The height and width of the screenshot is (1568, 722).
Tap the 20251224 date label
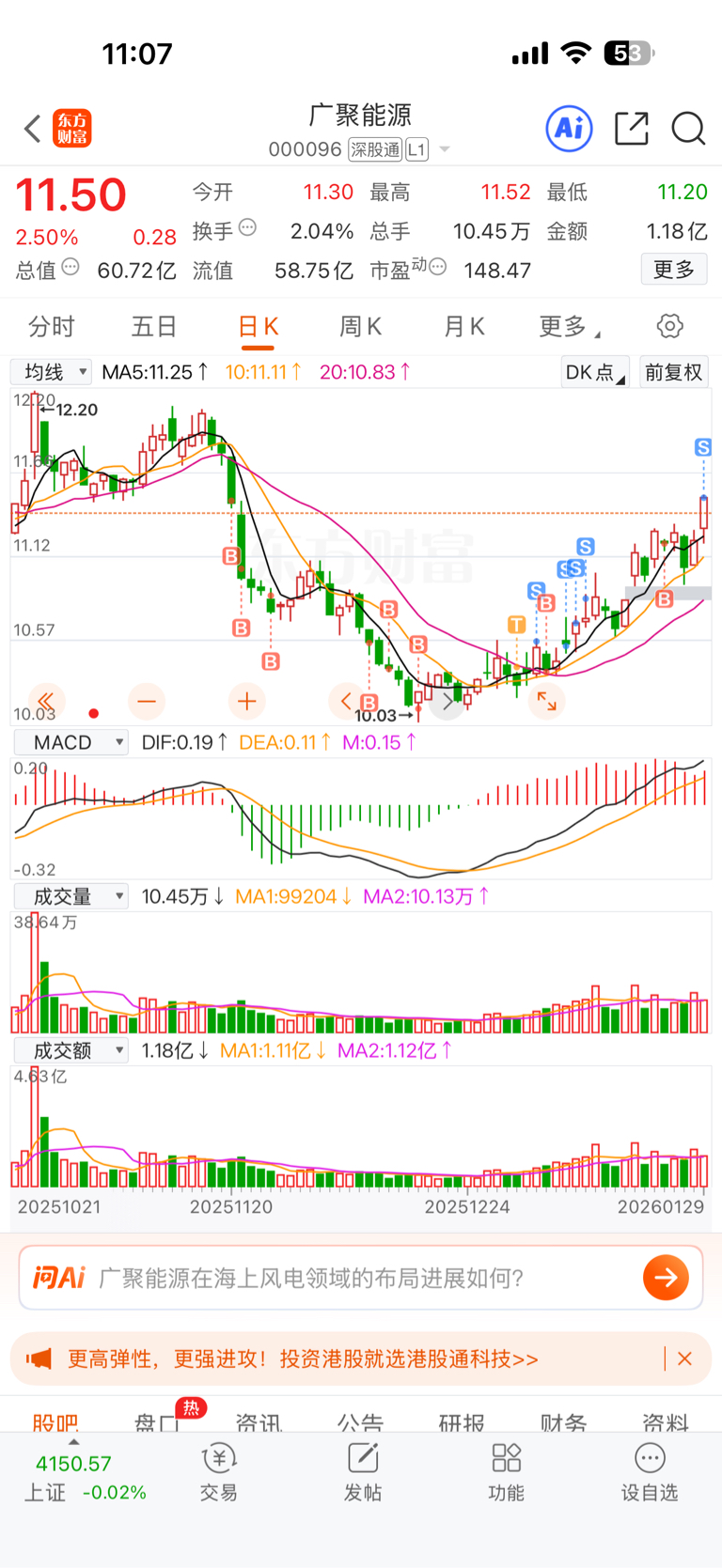pos(467,1206)
